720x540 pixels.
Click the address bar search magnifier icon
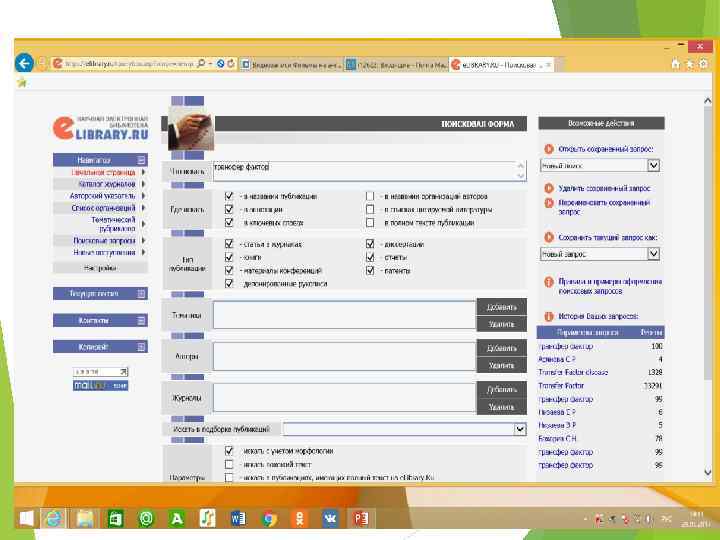point(201,64)
